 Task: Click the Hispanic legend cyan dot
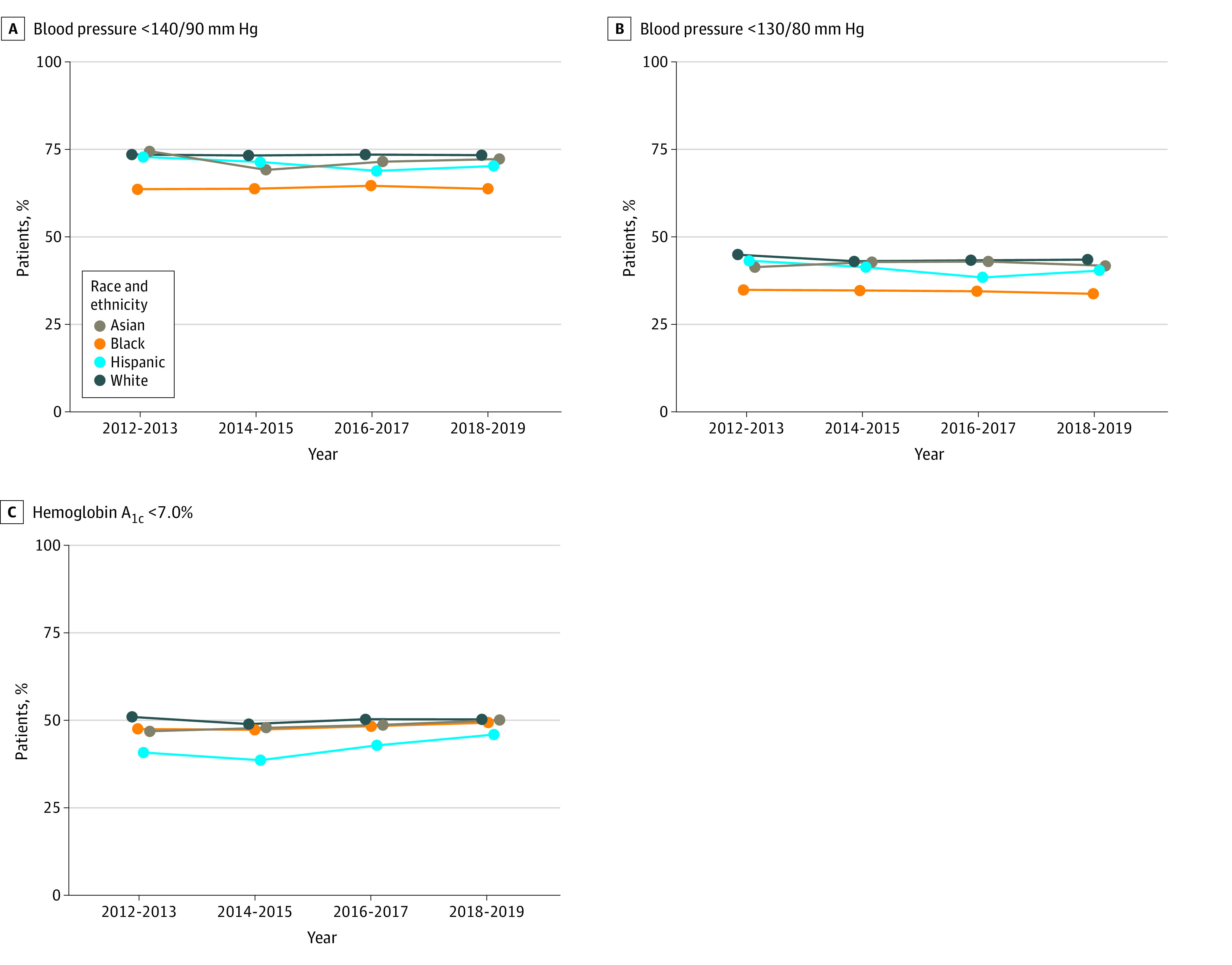100,362
